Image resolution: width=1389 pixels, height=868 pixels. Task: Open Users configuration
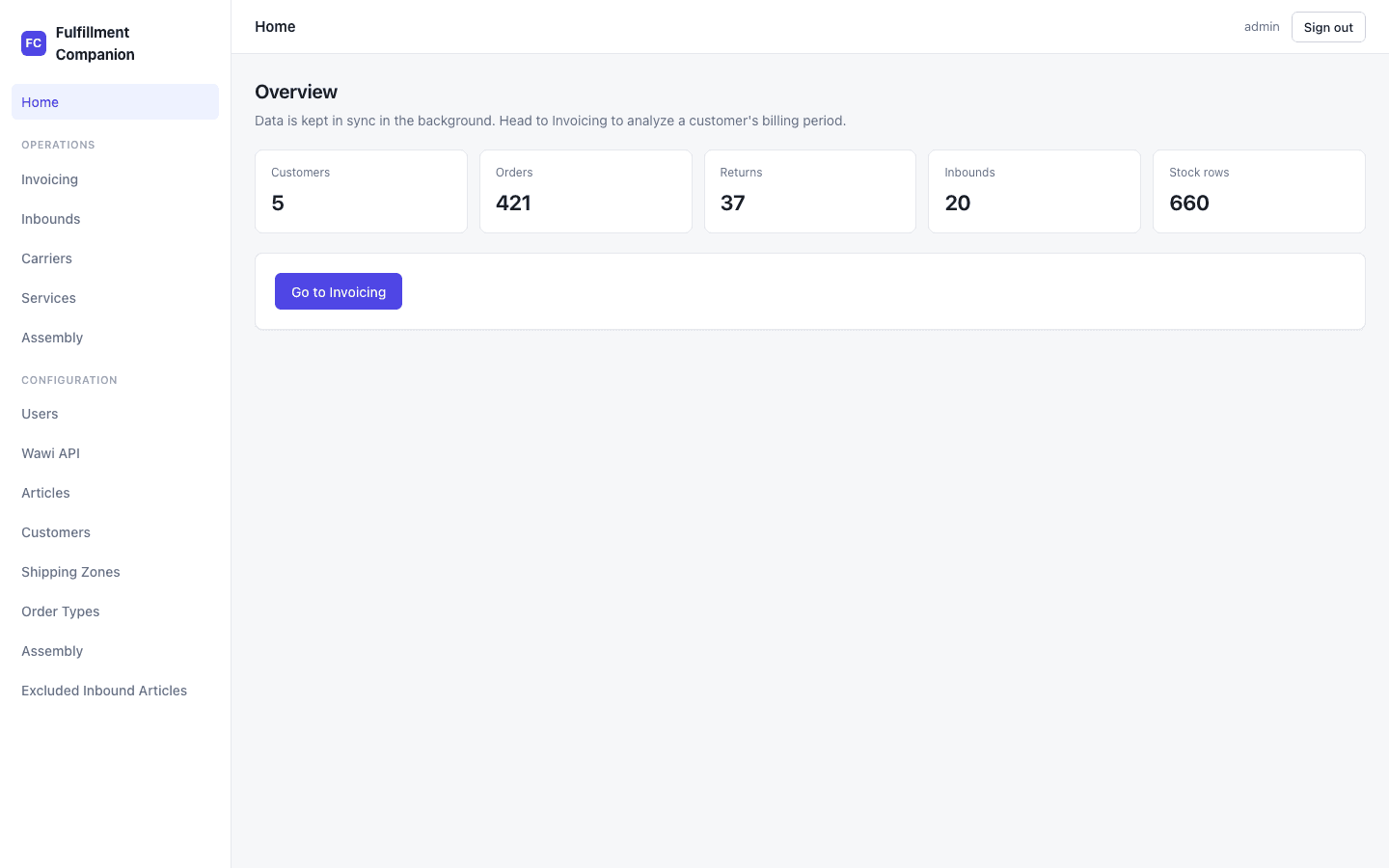pyautogui.click(x=115, y=414)
